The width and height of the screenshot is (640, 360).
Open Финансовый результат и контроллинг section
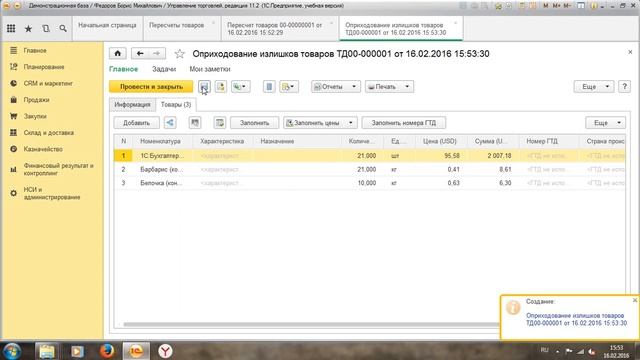[x=58, y=169]
